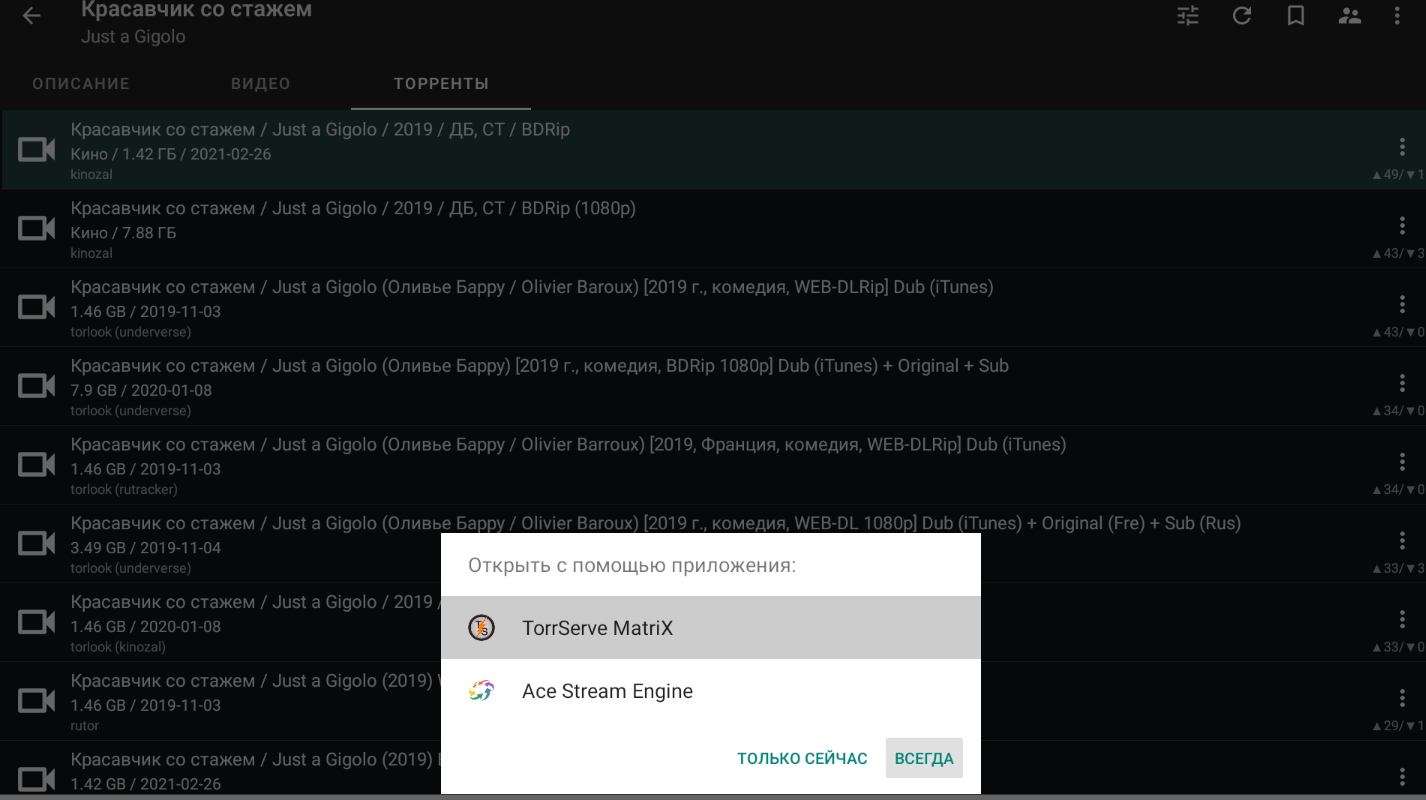The height and width of the screenshot is (800, 1426).
Task: Click the refresh icon in top bar
Action: tap(1242, 16)
